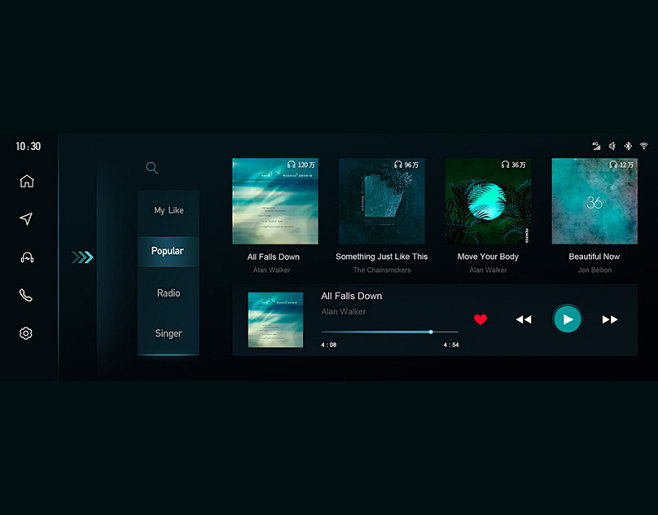Viewport: 658px width, 515px height.
Task: Open the Settings gear icon
Action: 27,333
